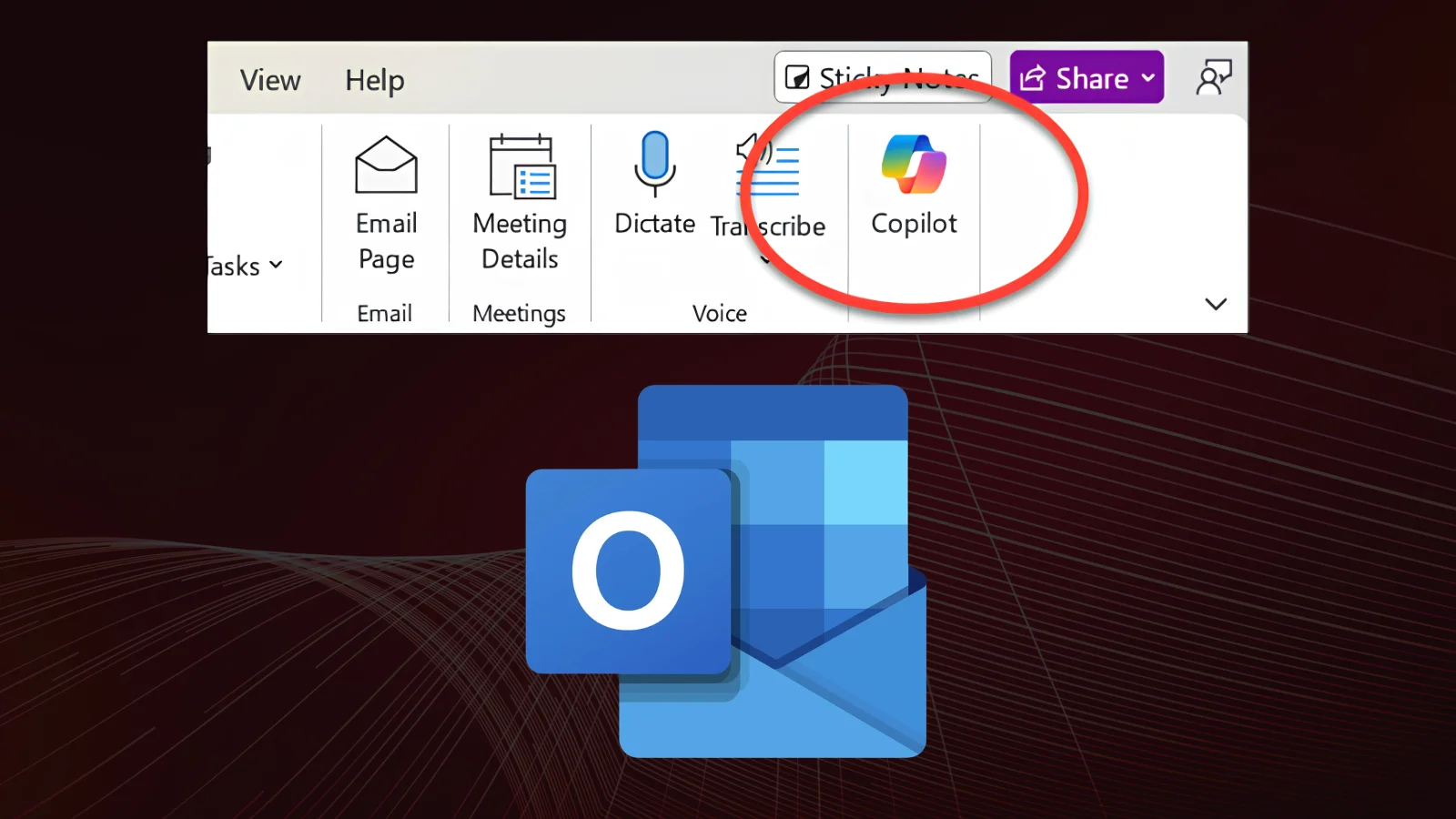Start Dictate with the microphone icon
This screenshot has width=1456, height=819.
pos(654,164)
